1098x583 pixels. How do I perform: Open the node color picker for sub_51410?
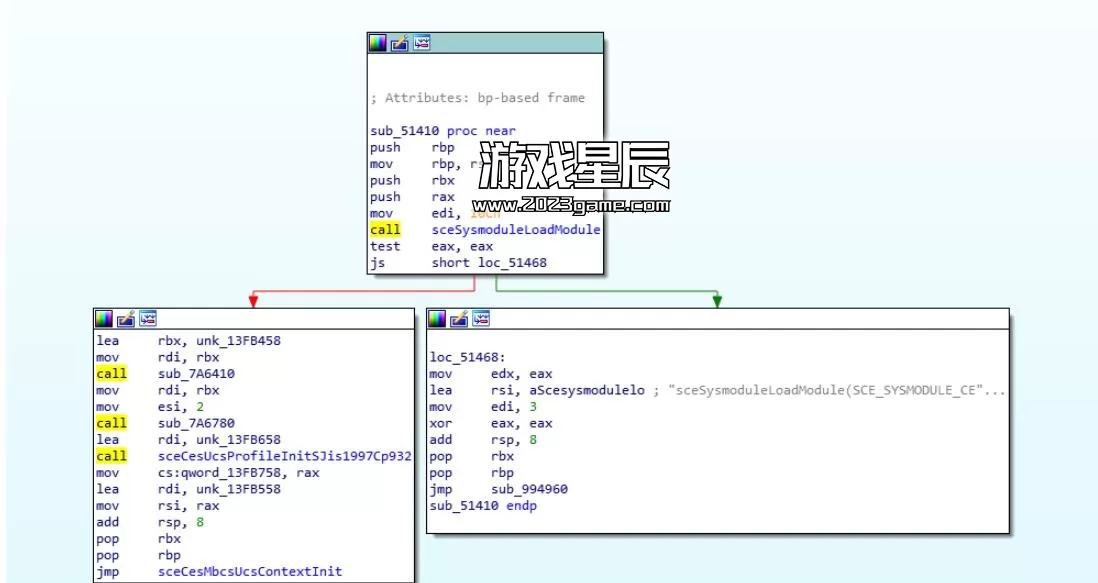[x=376, y=42]
